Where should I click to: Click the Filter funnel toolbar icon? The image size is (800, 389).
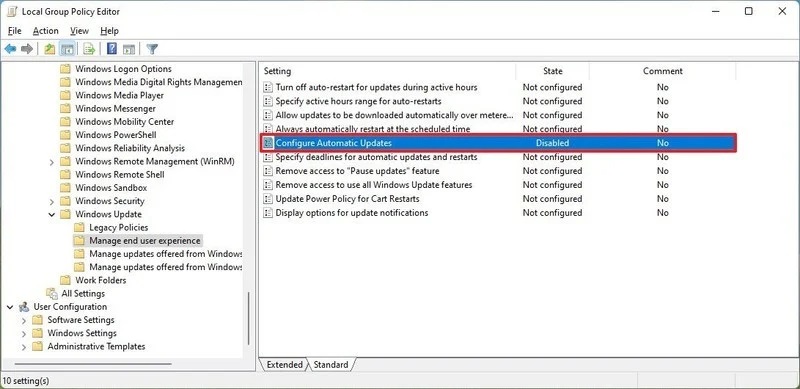tap(152, 49)
